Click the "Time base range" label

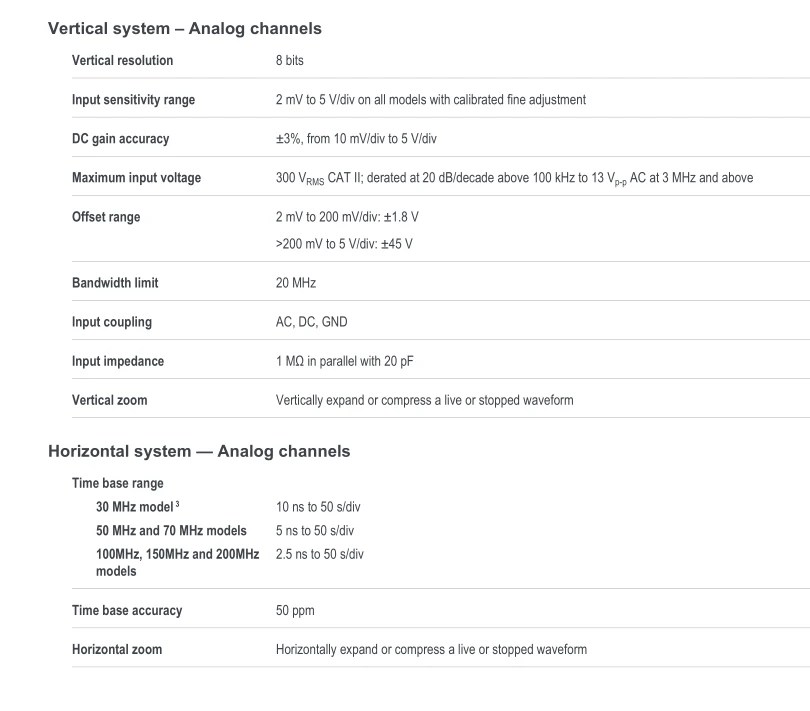(x=118, y=483)
